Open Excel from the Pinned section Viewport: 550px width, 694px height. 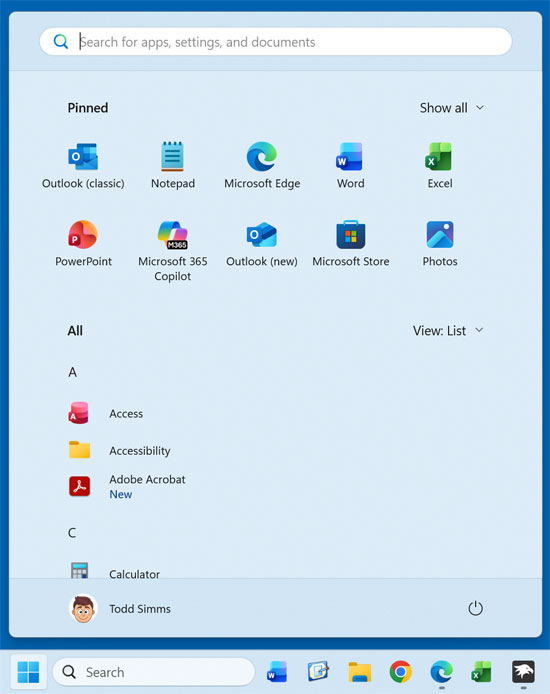coord(439,166)
